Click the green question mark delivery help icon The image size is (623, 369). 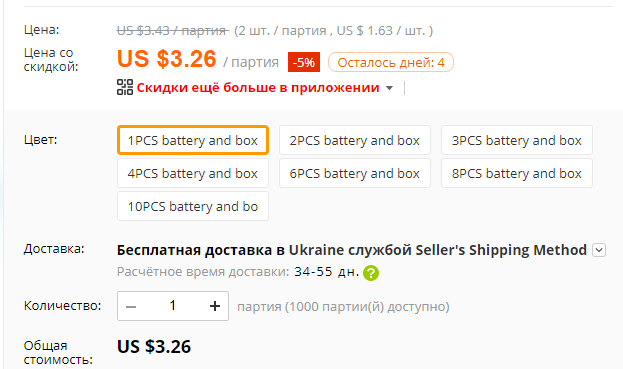371,273
